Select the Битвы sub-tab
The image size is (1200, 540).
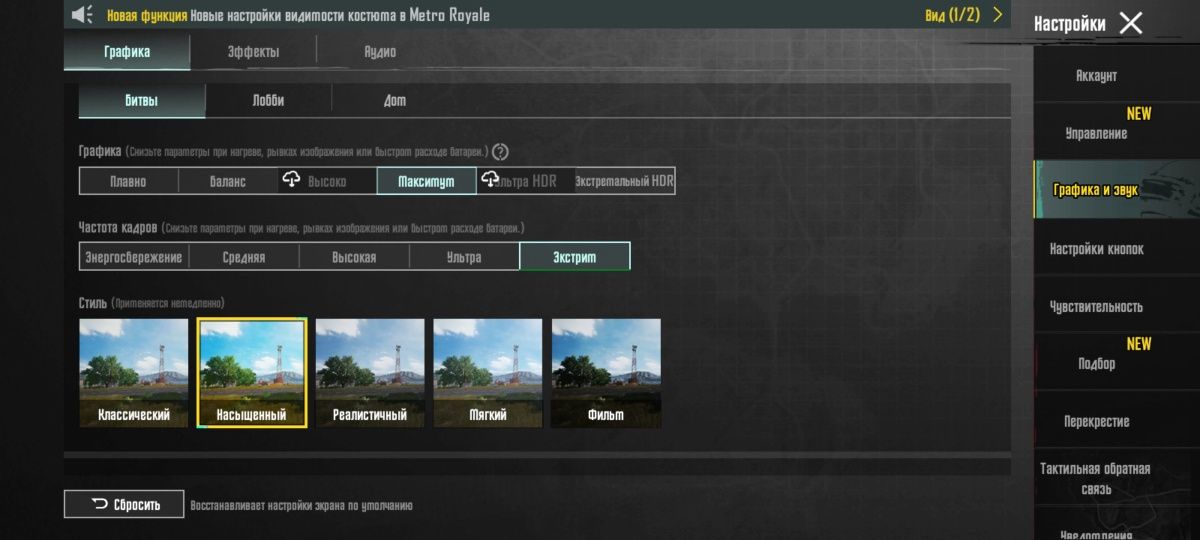[x=142, y=101]
